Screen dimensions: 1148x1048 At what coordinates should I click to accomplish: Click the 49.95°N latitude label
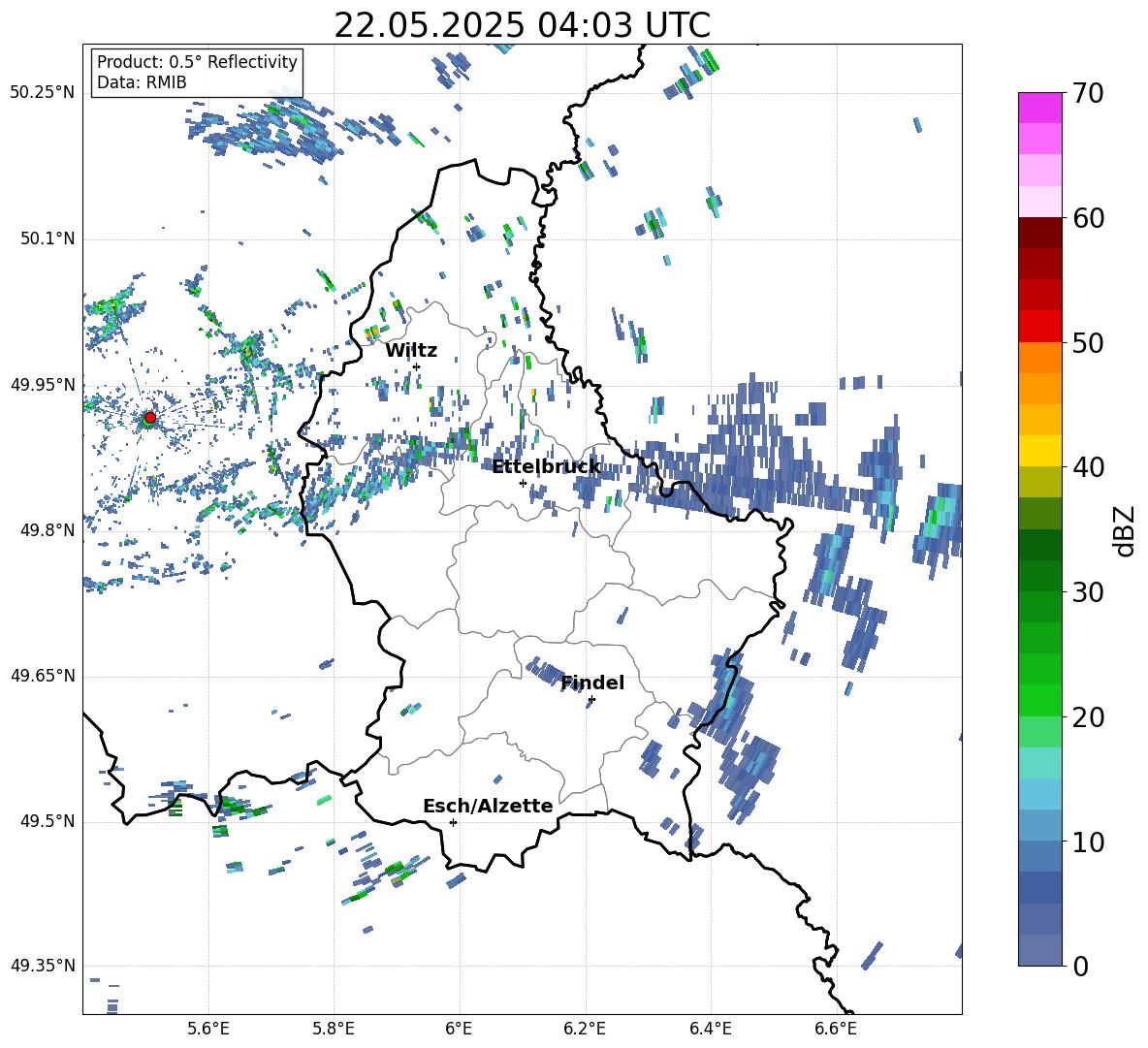43,385
